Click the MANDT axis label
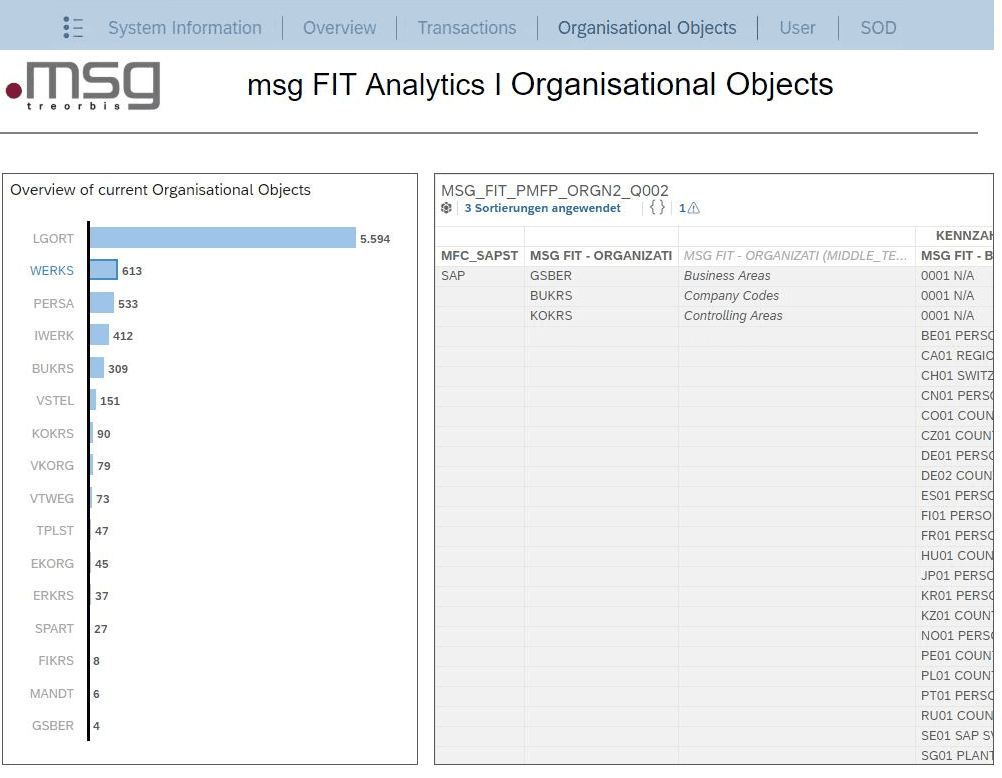1002x778 pixels. tap(52, 694)
